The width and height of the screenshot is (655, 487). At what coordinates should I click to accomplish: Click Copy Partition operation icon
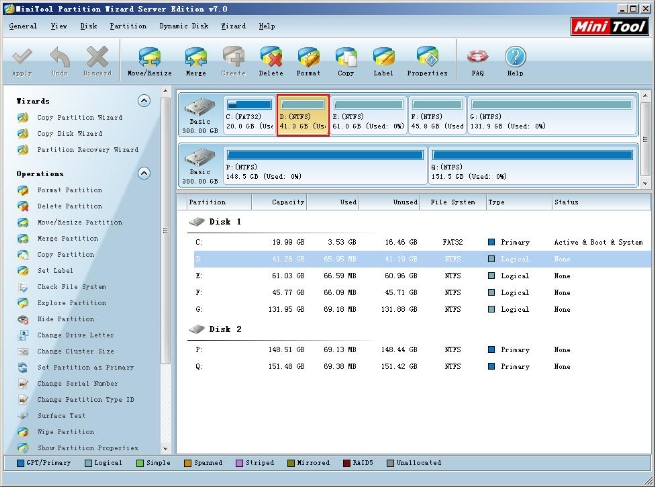point(23,255)
